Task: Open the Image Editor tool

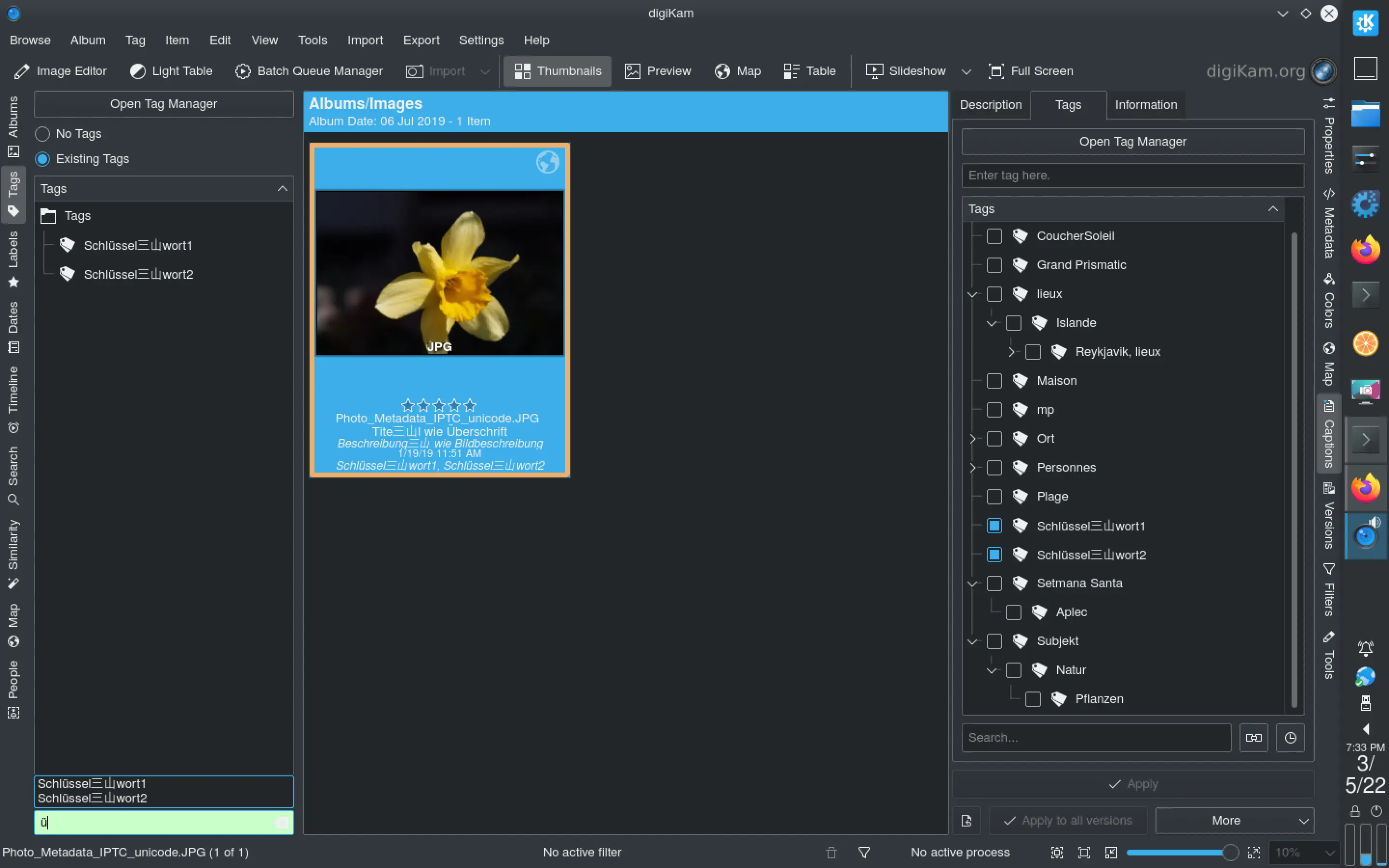Action: point(60,71)
